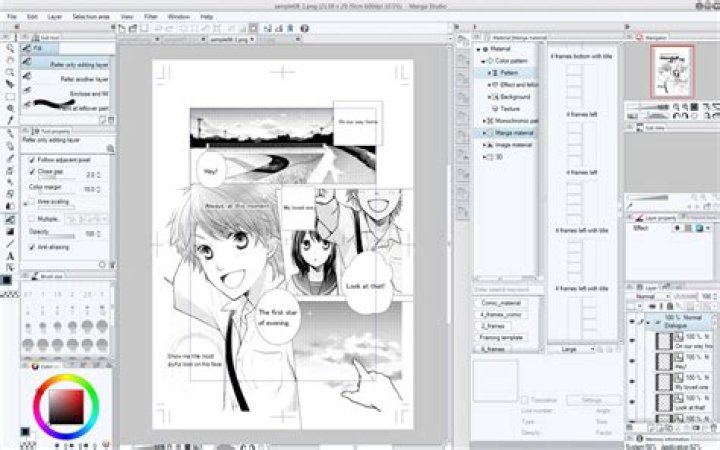720x450 pixels.
Task: Hide the 'On our way' layer
Action: pos(632,341)
